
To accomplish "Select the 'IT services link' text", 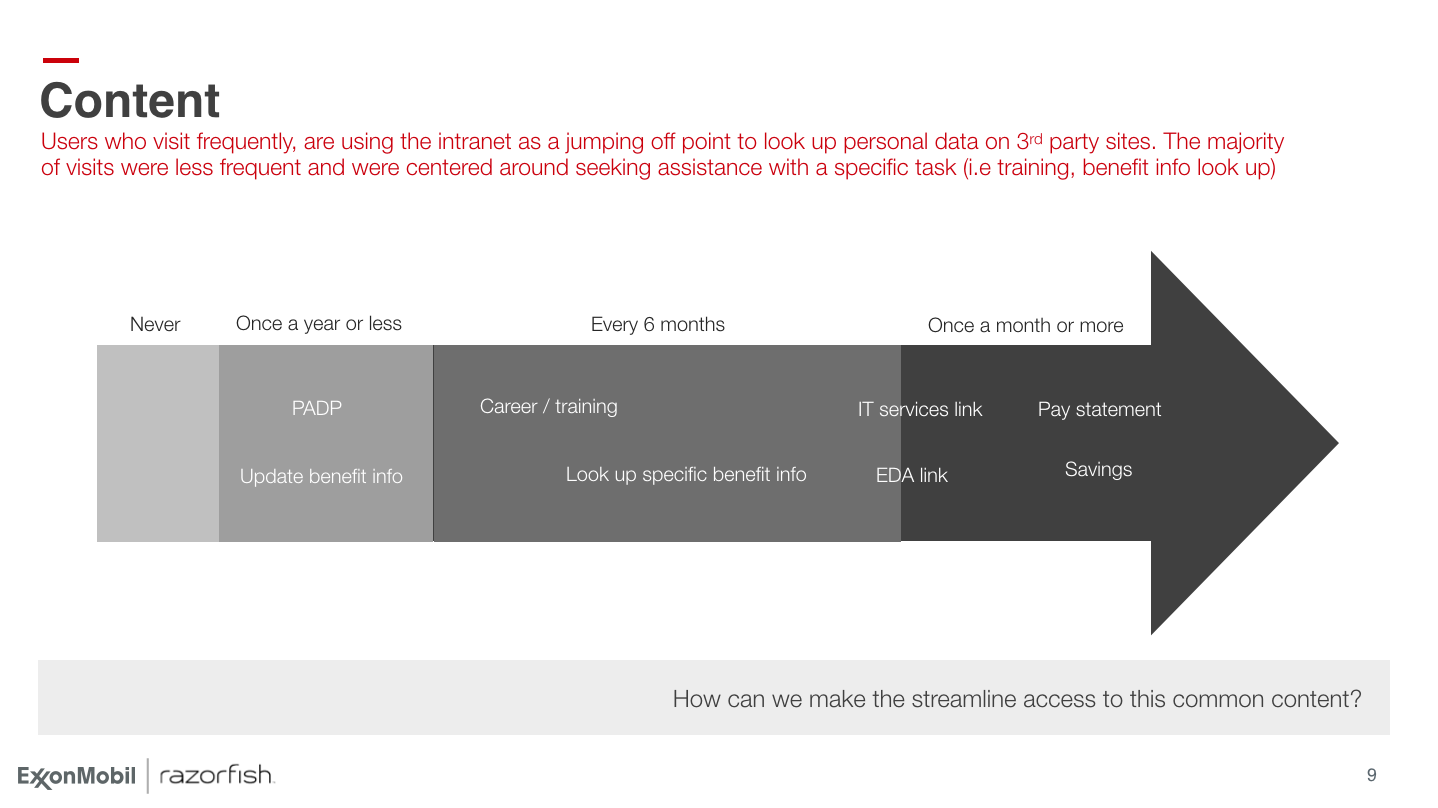I will [x=920, y=409].
